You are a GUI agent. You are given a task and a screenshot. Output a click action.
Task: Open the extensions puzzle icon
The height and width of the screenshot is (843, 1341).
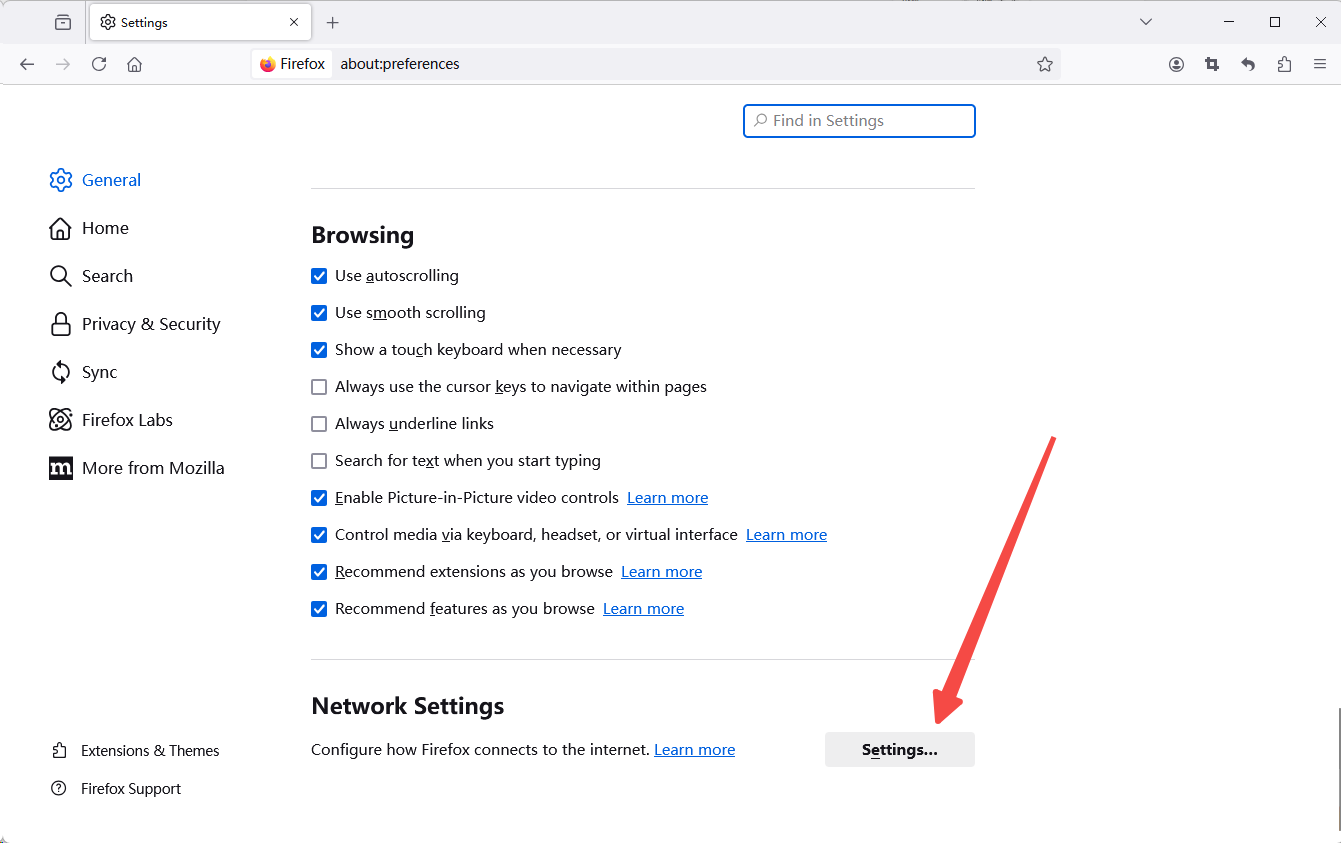(1284, 64)
